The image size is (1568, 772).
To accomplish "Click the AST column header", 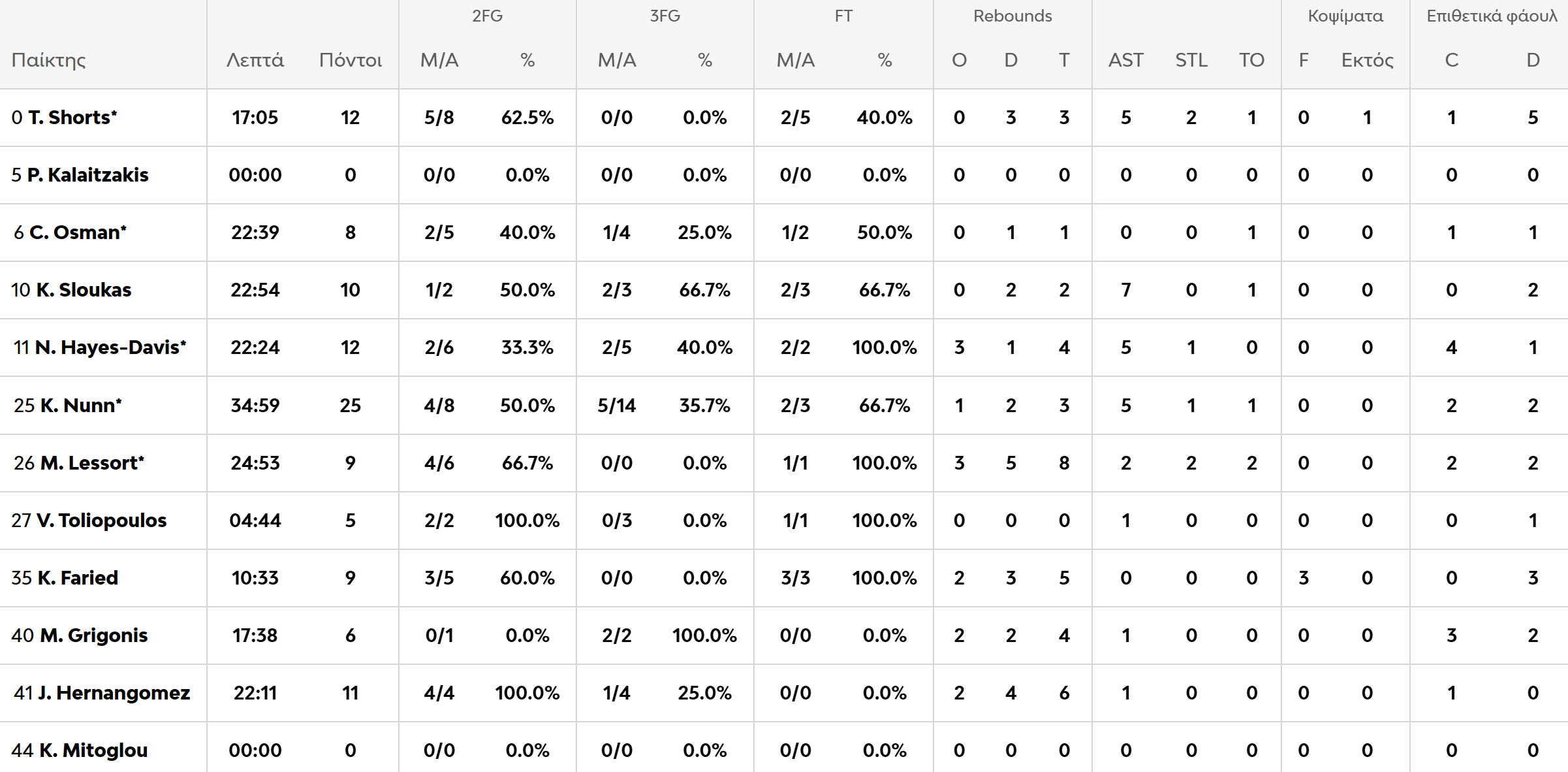I will [x=1125, y=60].
